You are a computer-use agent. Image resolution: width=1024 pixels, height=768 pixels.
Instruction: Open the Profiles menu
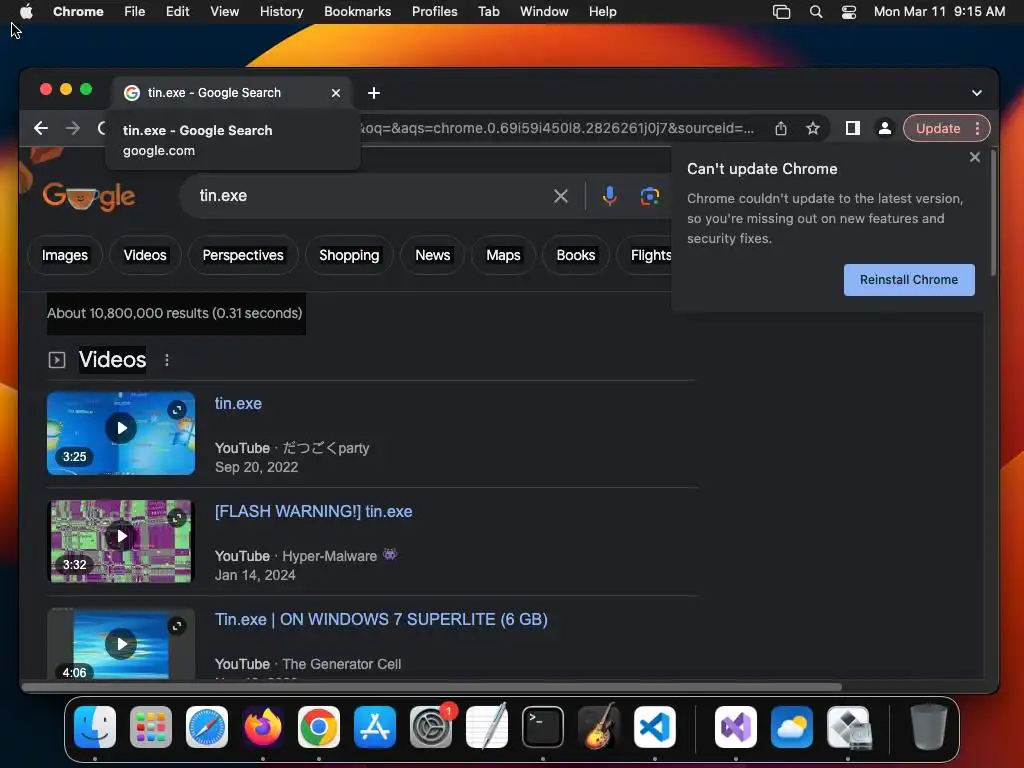(x=434, y=12)
